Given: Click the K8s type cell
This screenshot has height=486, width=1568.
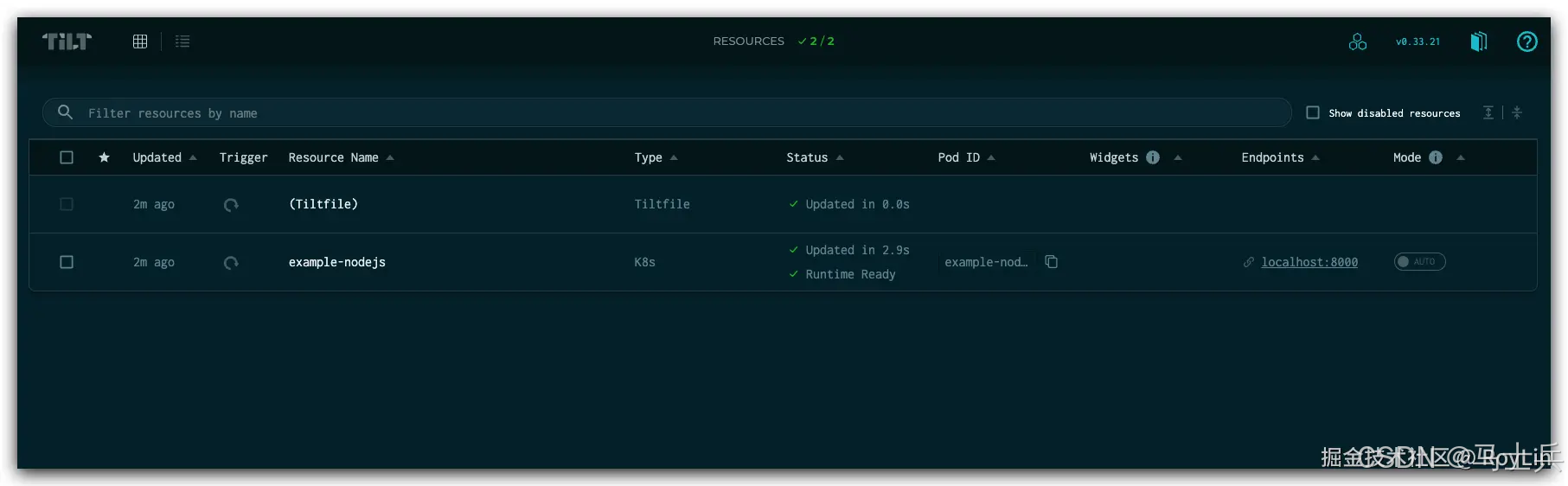Looking at the screenshot, I should (x=645, y=262).
